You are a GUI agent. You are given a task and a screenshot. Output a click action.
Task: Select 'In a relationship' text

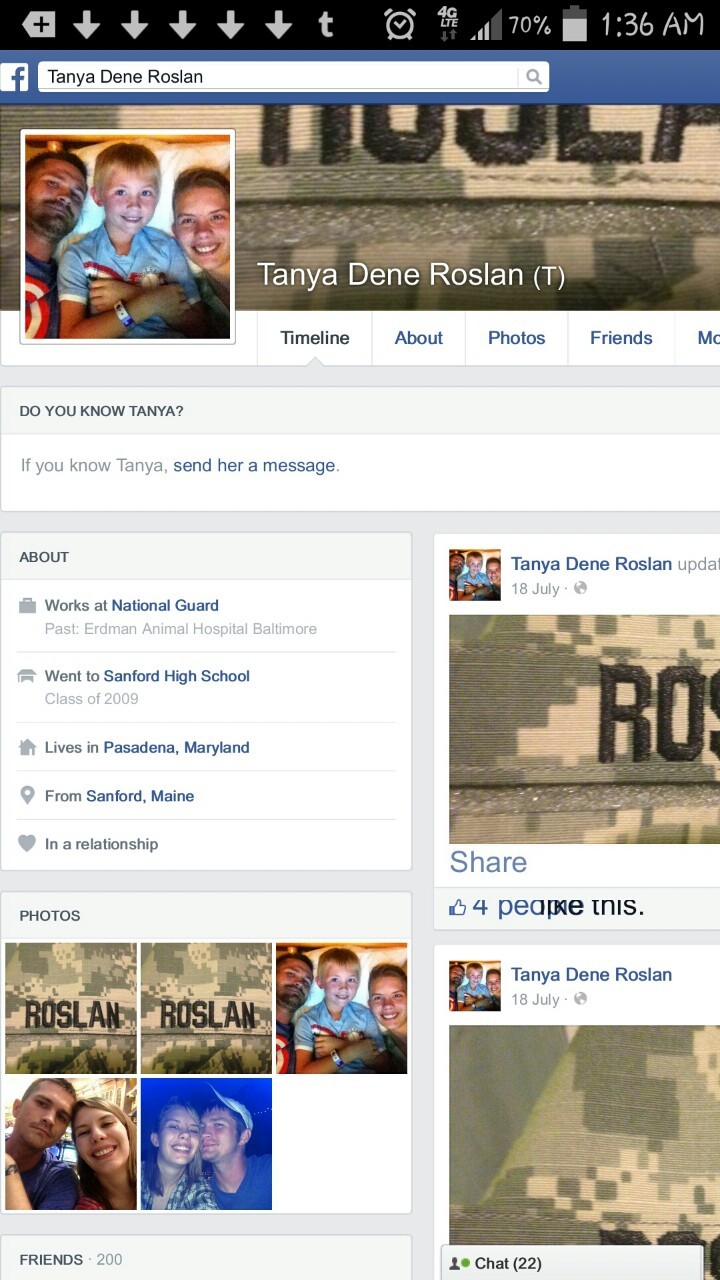pyautogui.click(x=101, y=844)
